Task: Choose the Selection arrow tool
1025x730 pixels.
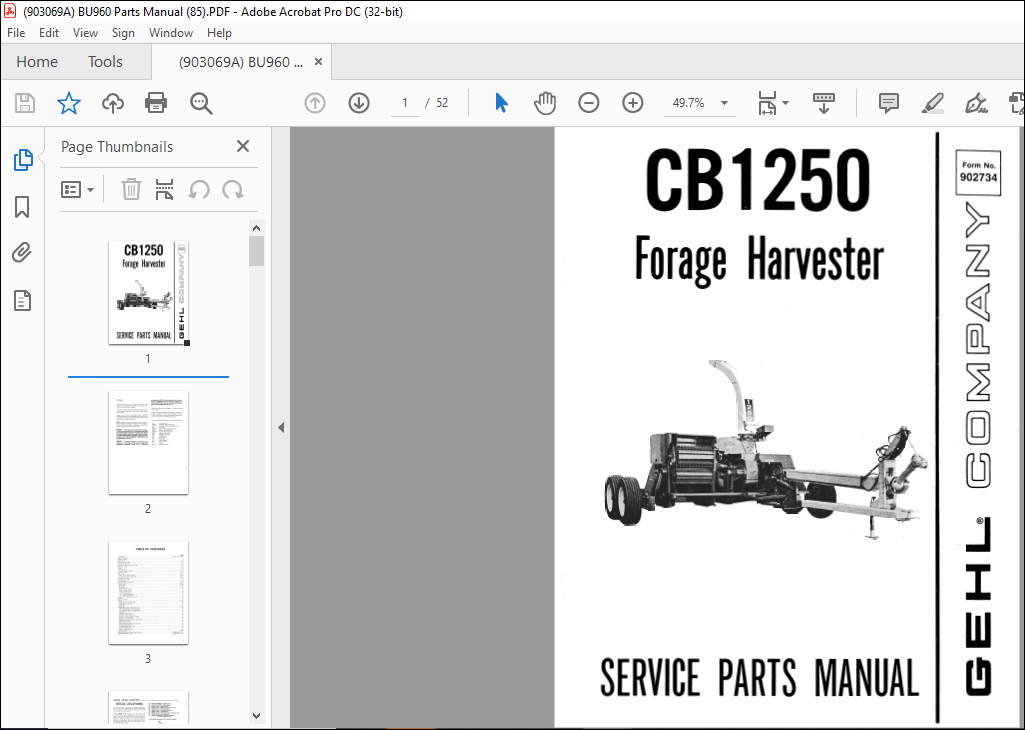Action: click(501, 103)
